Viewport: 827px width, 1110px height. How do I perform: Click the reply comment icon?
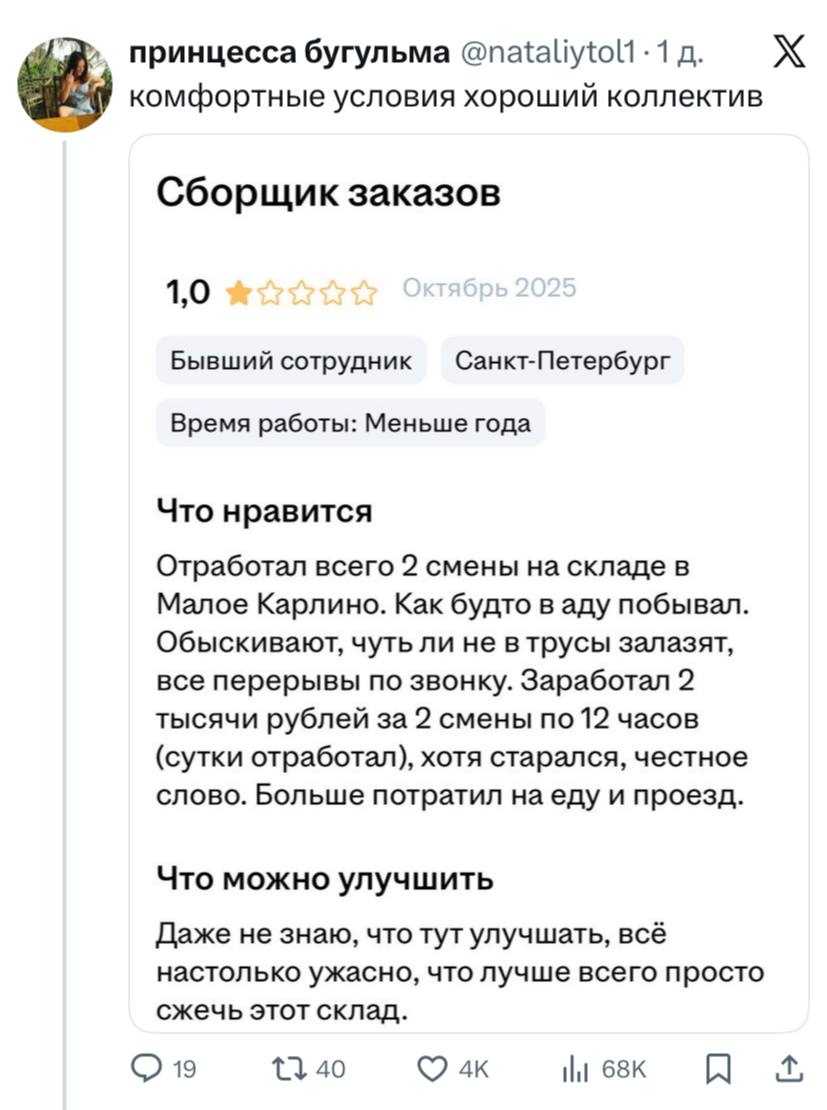(147, 1070)
